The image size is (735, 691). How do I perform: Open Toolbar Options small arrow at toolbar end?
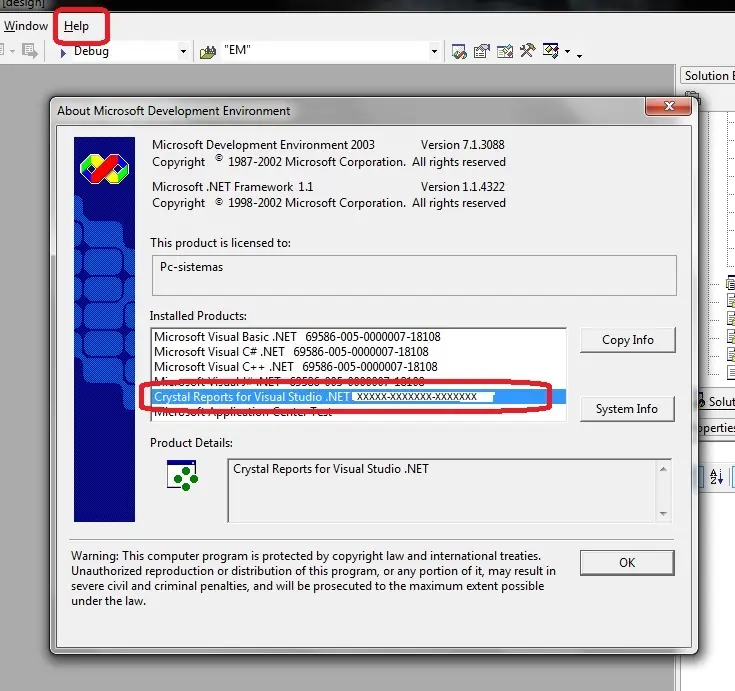click(x=579, y=56)
